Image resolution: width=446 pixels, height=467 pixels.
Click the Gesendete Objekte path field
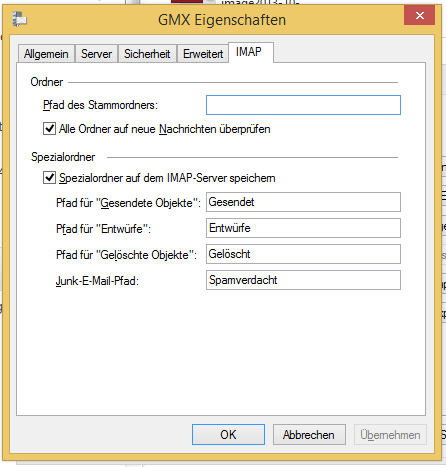pos(303,202)
